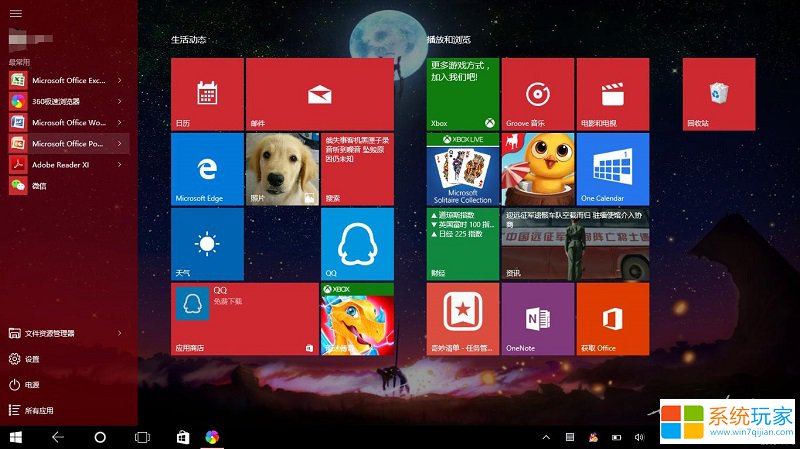
Task: Open the Movies & TV (电影和电视) tile
Action: coord(613,94)
